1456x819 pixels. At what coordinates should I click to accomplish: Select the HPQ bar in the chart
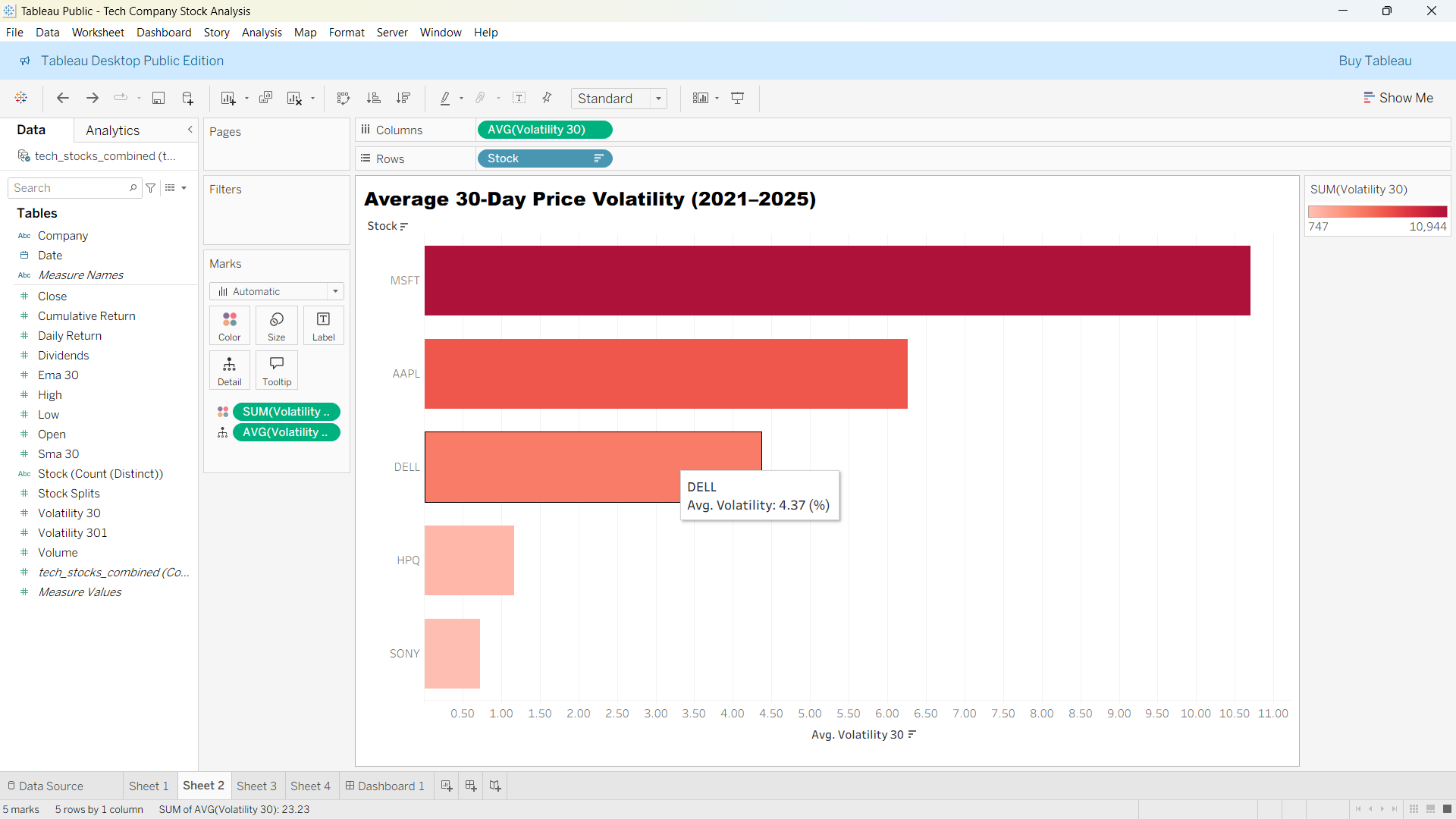[469, 560]
